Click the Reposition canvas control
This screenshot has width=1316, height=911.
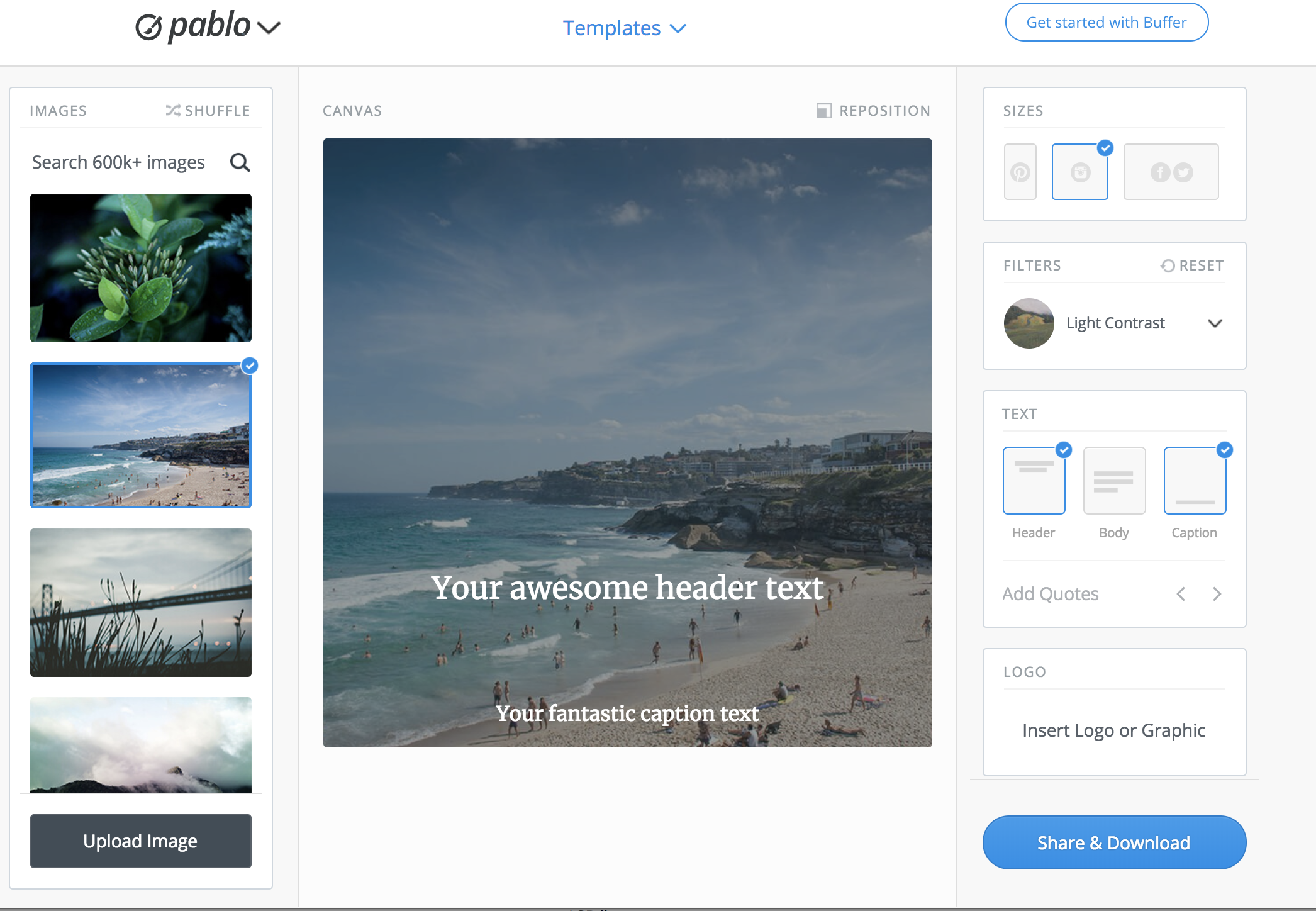click(x=873, y=111)
